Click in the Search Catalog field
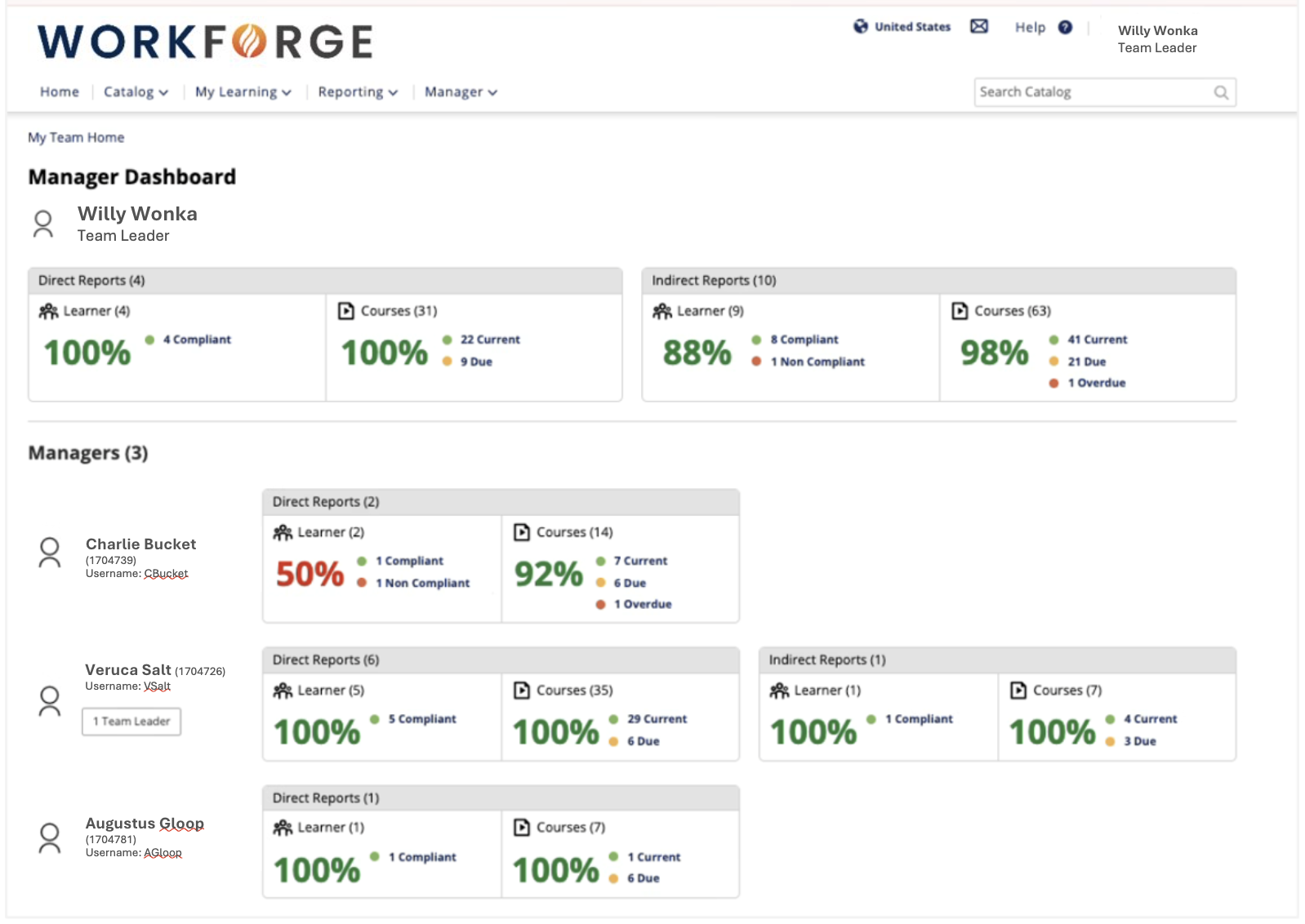 tap(1093, 92)
